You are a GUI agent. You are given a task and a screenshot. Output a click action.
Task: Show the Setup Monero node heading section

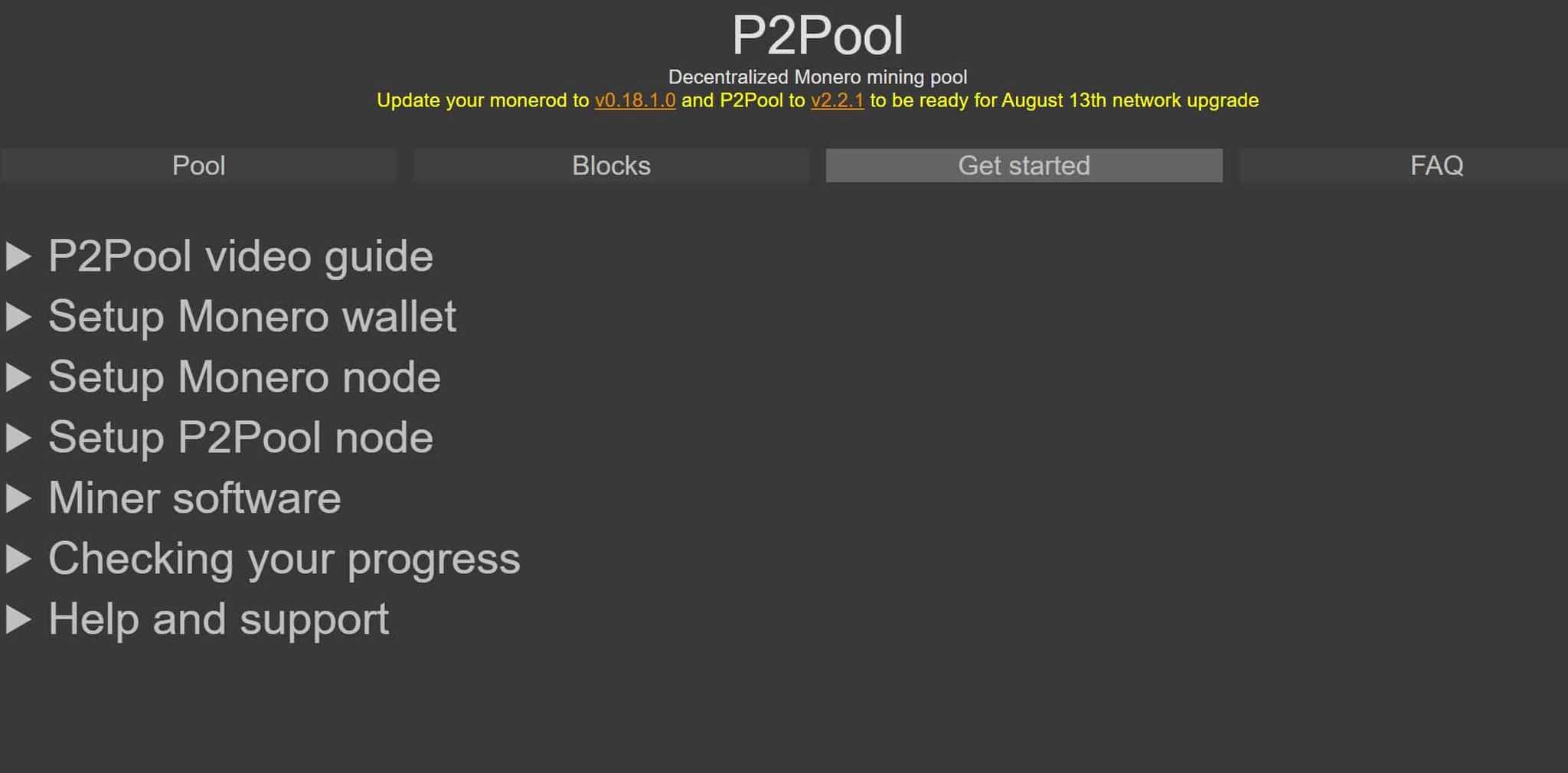pos(244,377)
